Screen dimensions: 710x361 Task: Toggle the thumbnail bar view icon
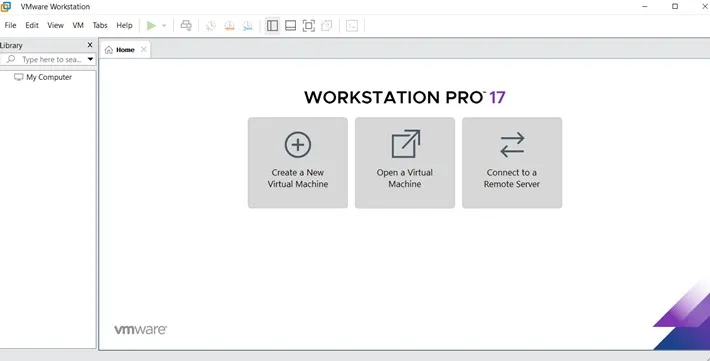(291, 26)
